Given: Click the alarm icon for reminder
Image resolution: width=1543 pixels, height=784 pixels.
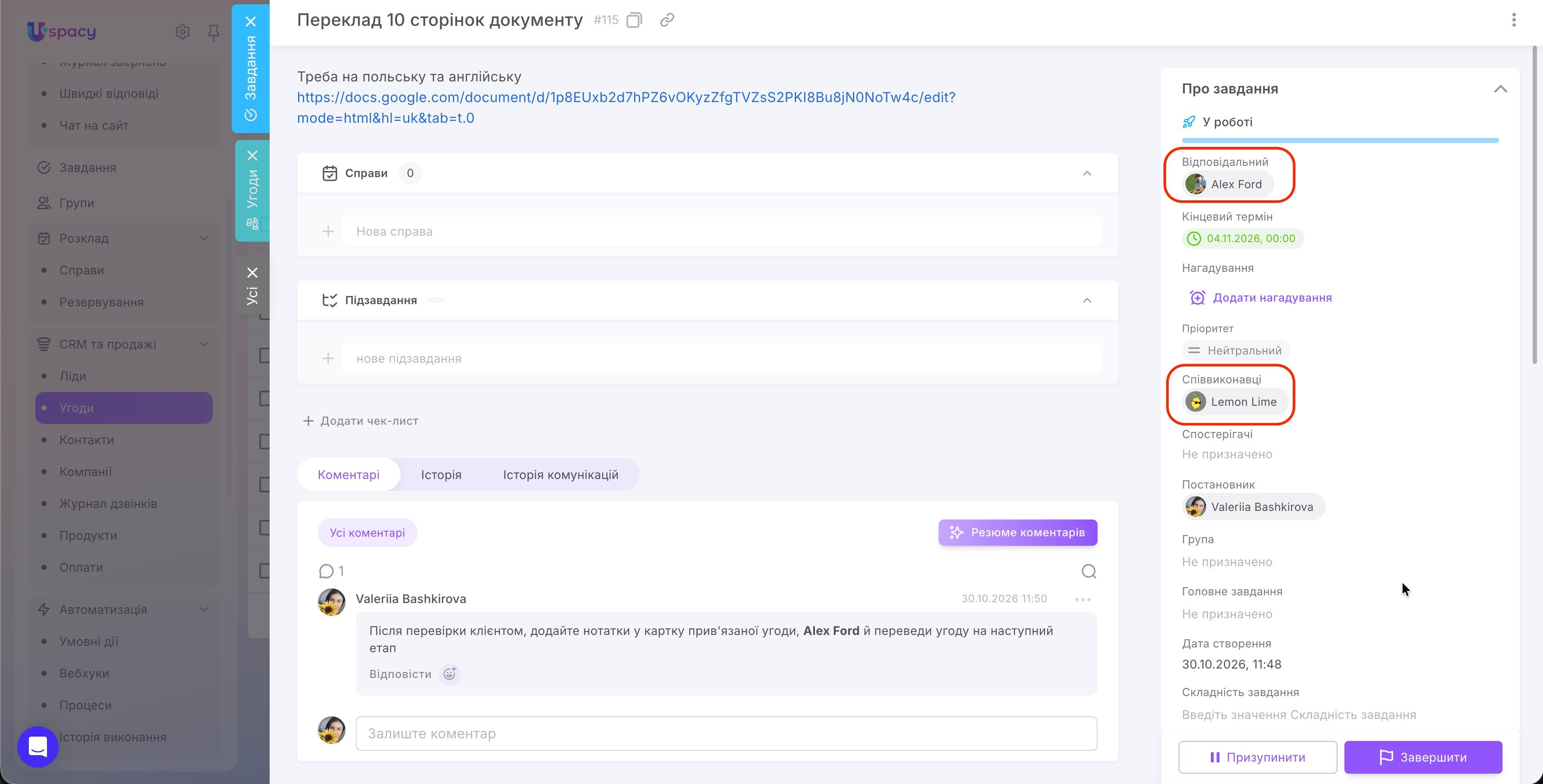Looking at the screenshot, I should (1197, 298).
